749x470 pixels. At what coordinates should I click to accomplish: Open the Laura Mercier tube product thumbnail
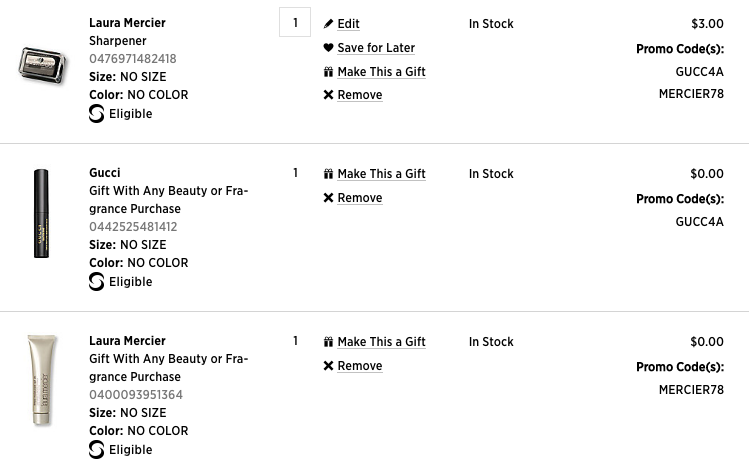coord(42,380)
